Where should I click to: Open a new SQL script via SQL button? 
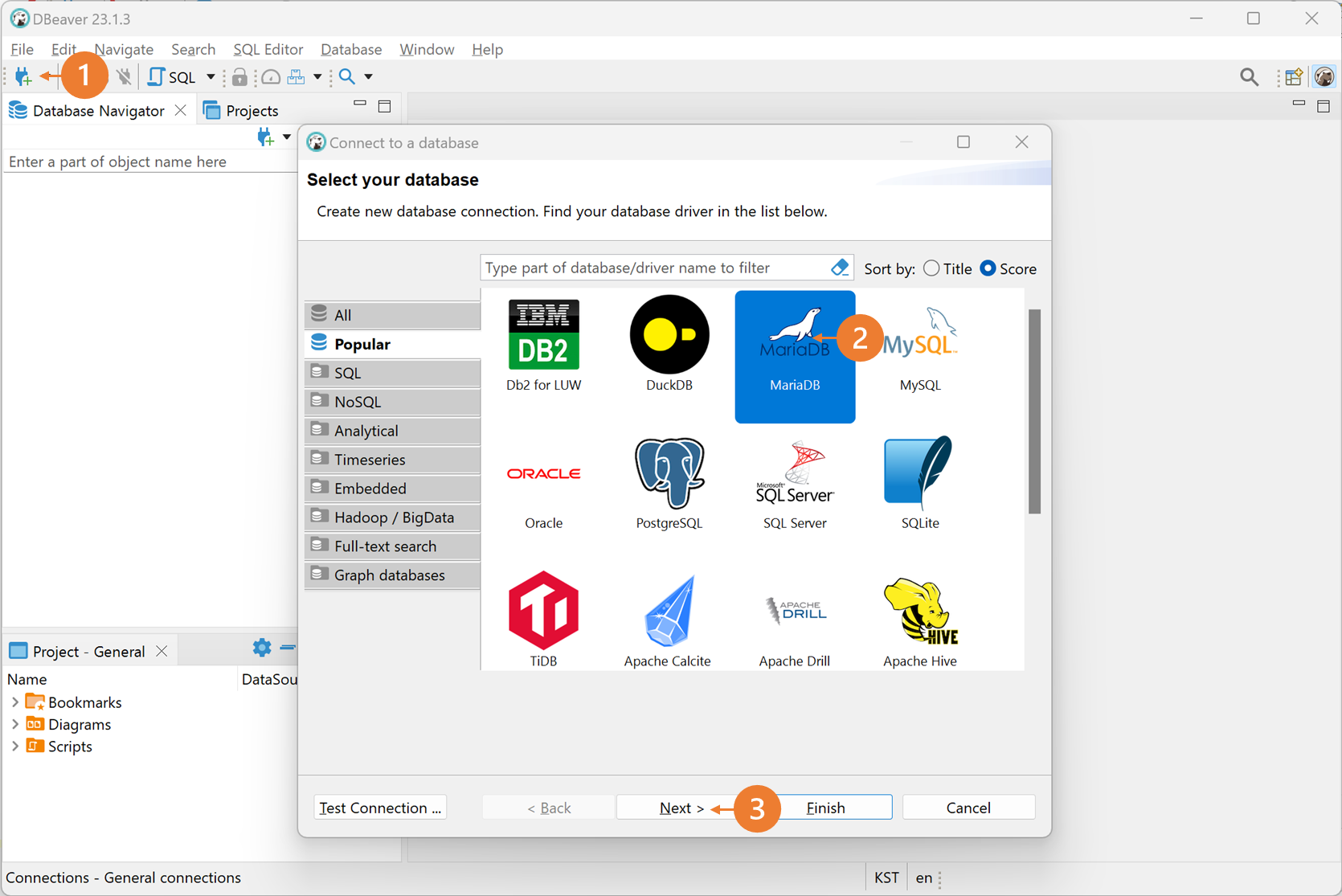(172, 76)
